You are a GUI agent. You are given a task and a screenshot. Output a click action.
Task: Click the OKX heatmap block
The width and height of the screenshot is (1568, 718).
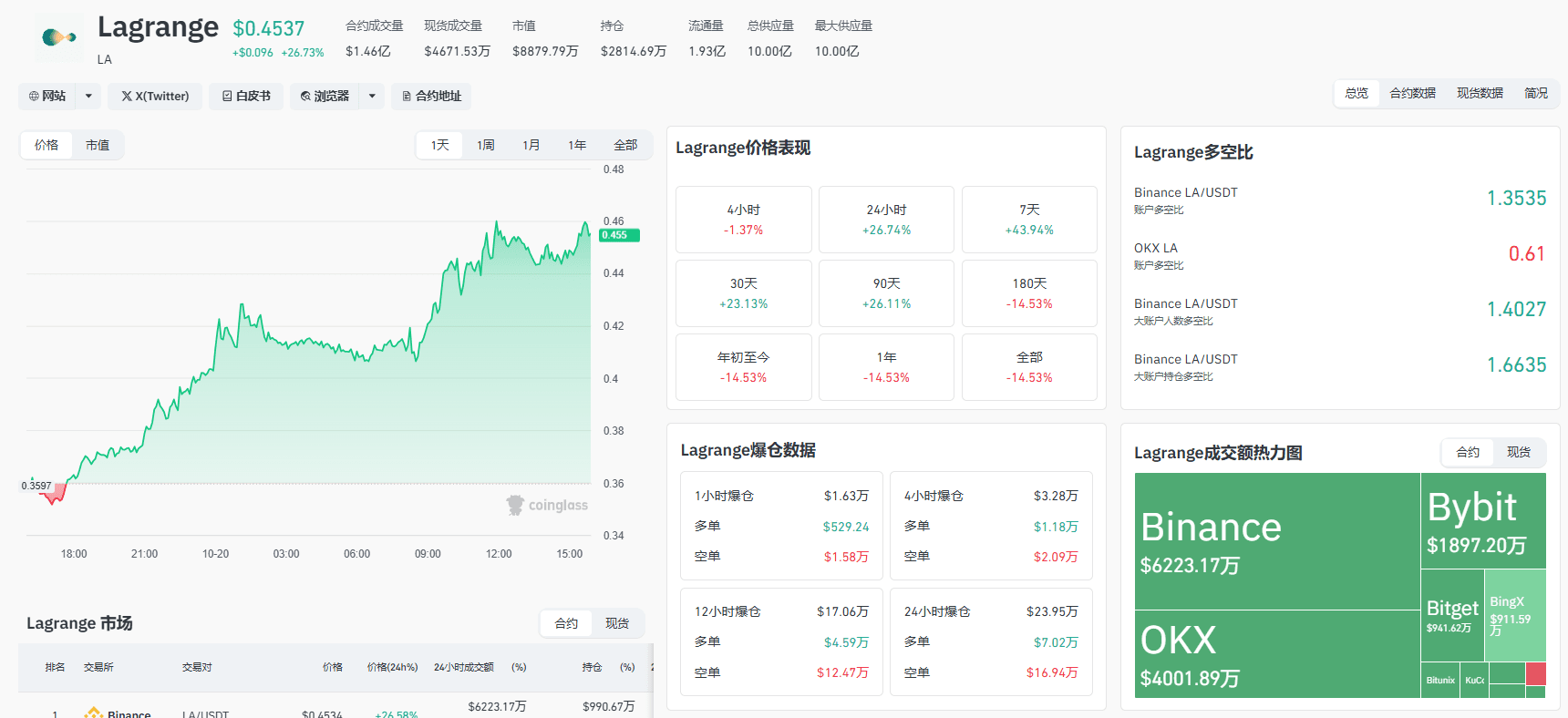click(x=1277, y=654)
